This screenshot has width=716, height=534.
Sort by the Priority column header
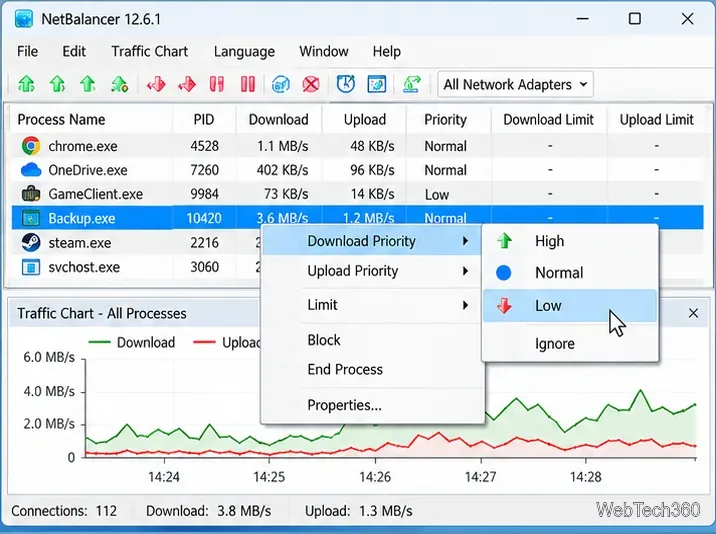(x=445, y=120)
